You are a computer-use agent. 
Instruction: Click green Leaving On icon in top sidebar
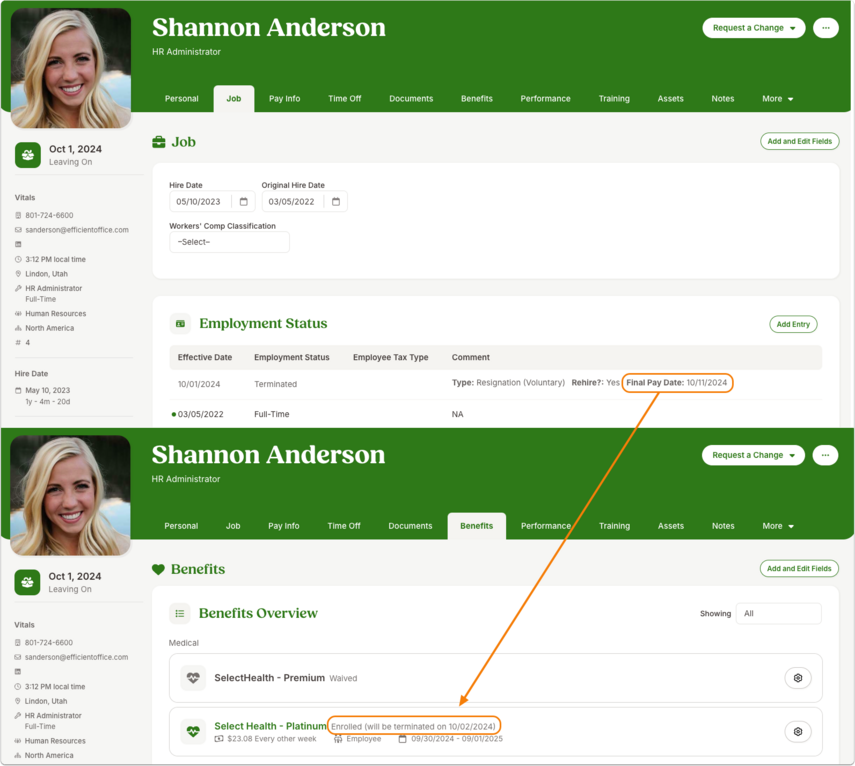point(28,155)
